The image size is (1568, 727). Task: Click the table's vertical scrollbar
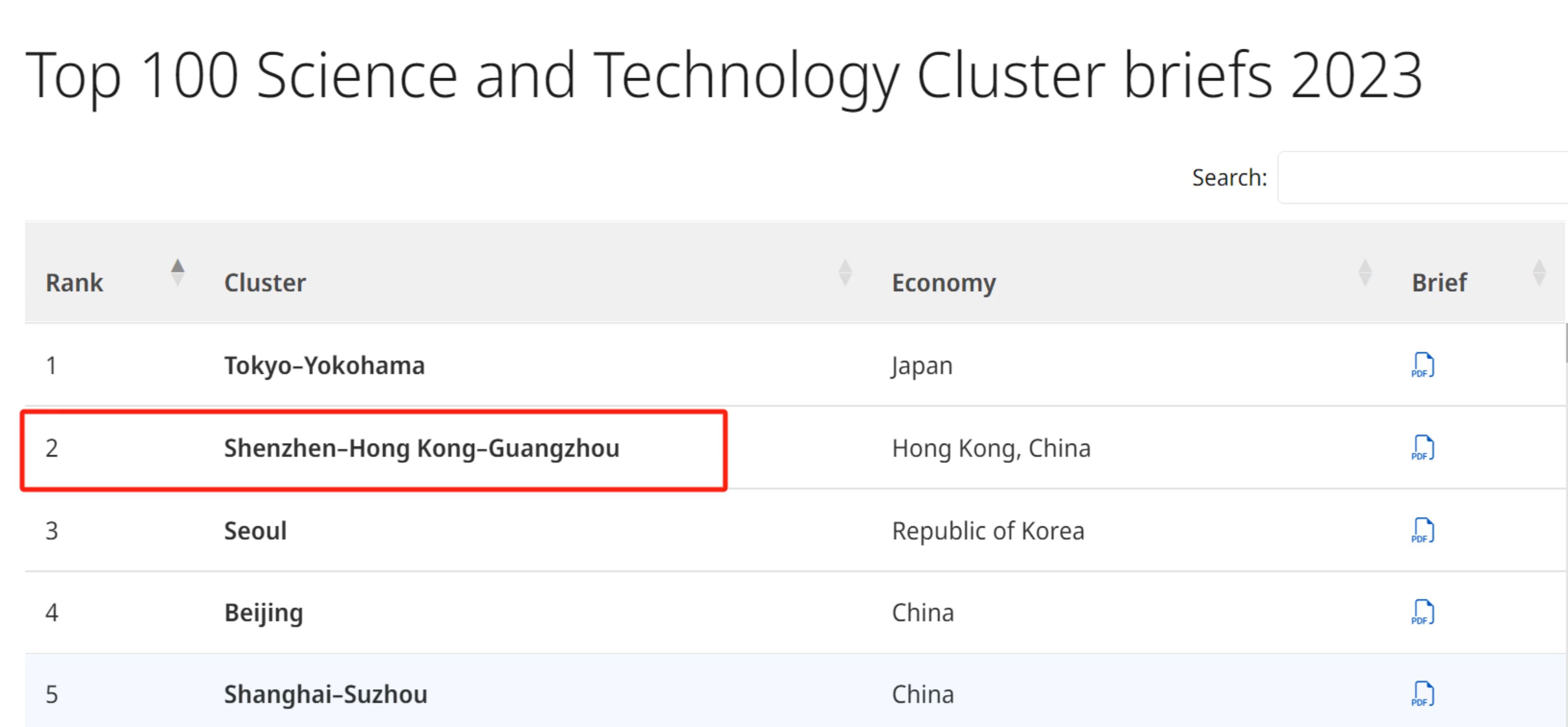pyautogui.click(x=1566, y=344)
